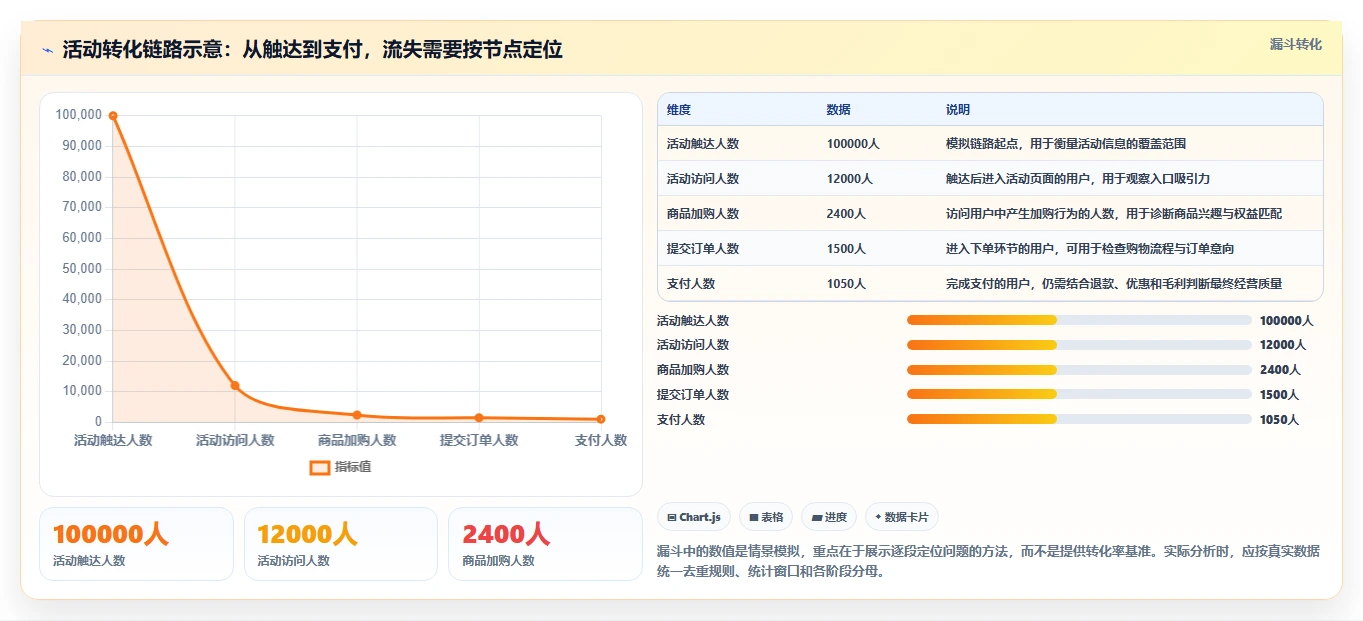The width and height of the screenshot is (1363, 621).
Task: Open the orange 100000人 summary card
Action: pyautogui.click(x=136, y=544)
